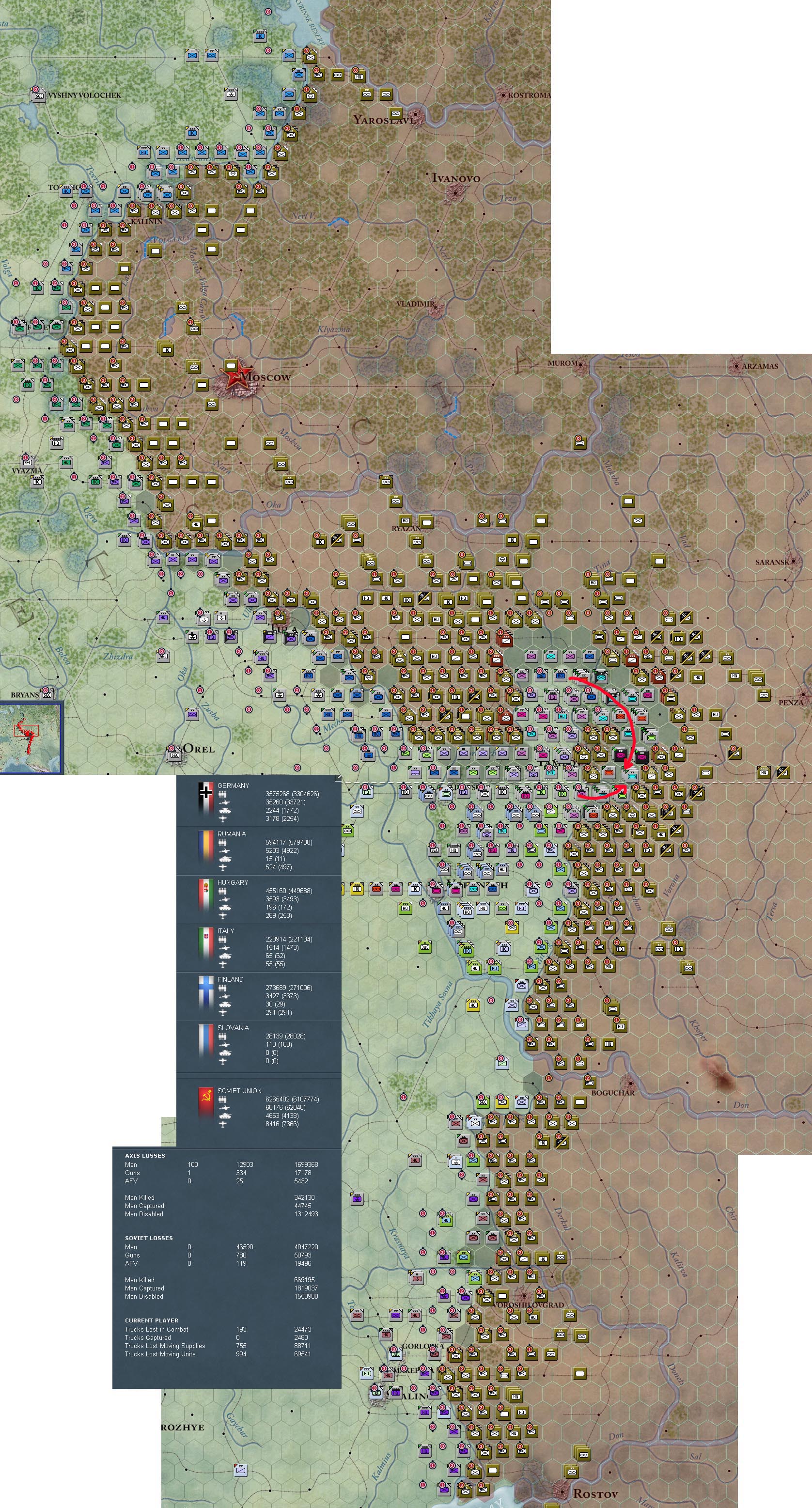This screenshot has height=1508, width=812.
Task: Select the Kostroma town marker
Action: click(x=503, y=95)
